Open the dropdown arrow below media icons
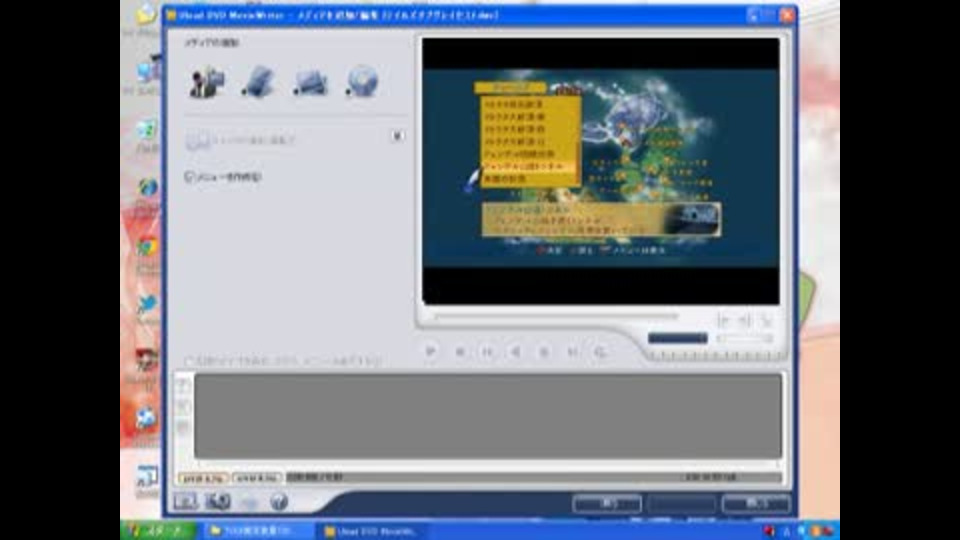The width and height of the screenshot is (960, 540). 397,136
